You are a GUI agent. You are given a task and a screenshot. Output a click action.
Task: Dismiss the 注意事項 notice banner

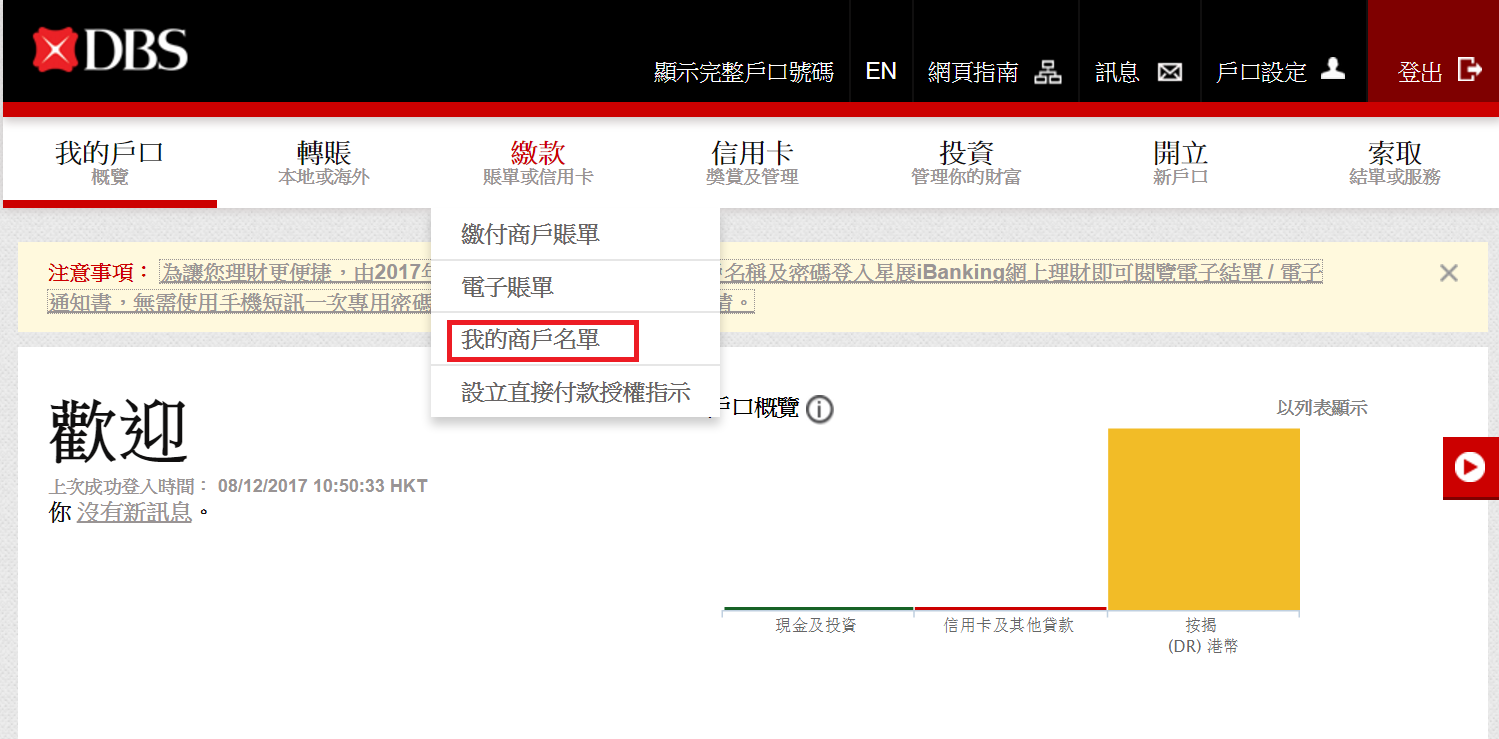(x=1448, y=273)
